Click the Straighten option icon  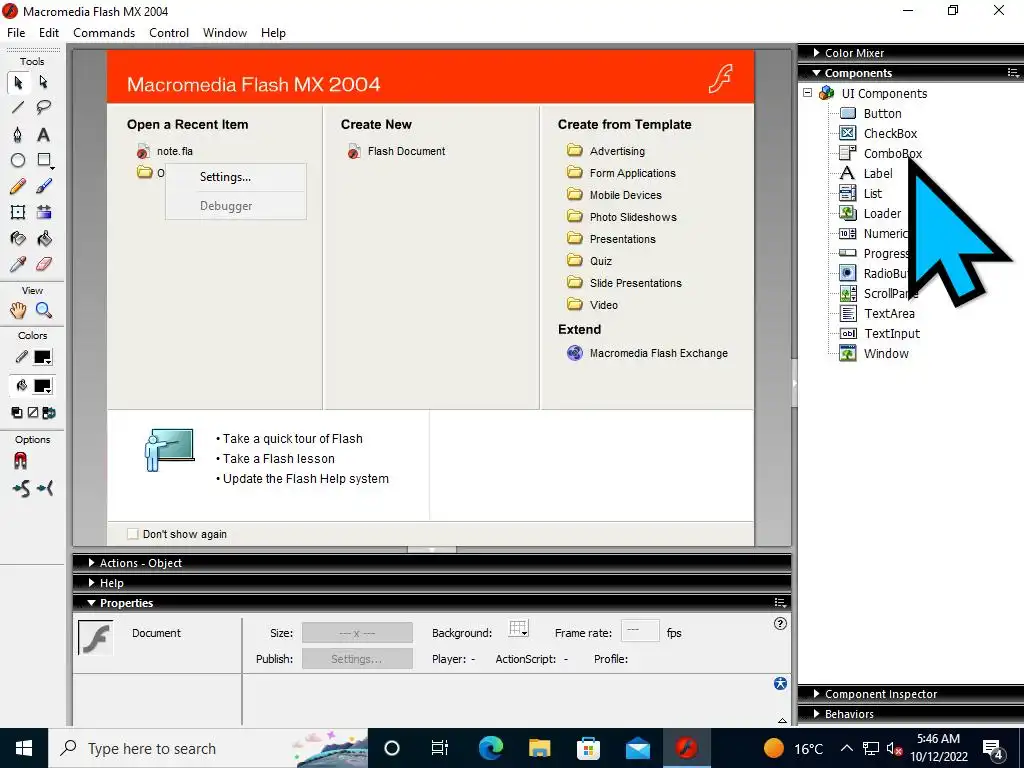pyautogui.click(x=46, y=488)
